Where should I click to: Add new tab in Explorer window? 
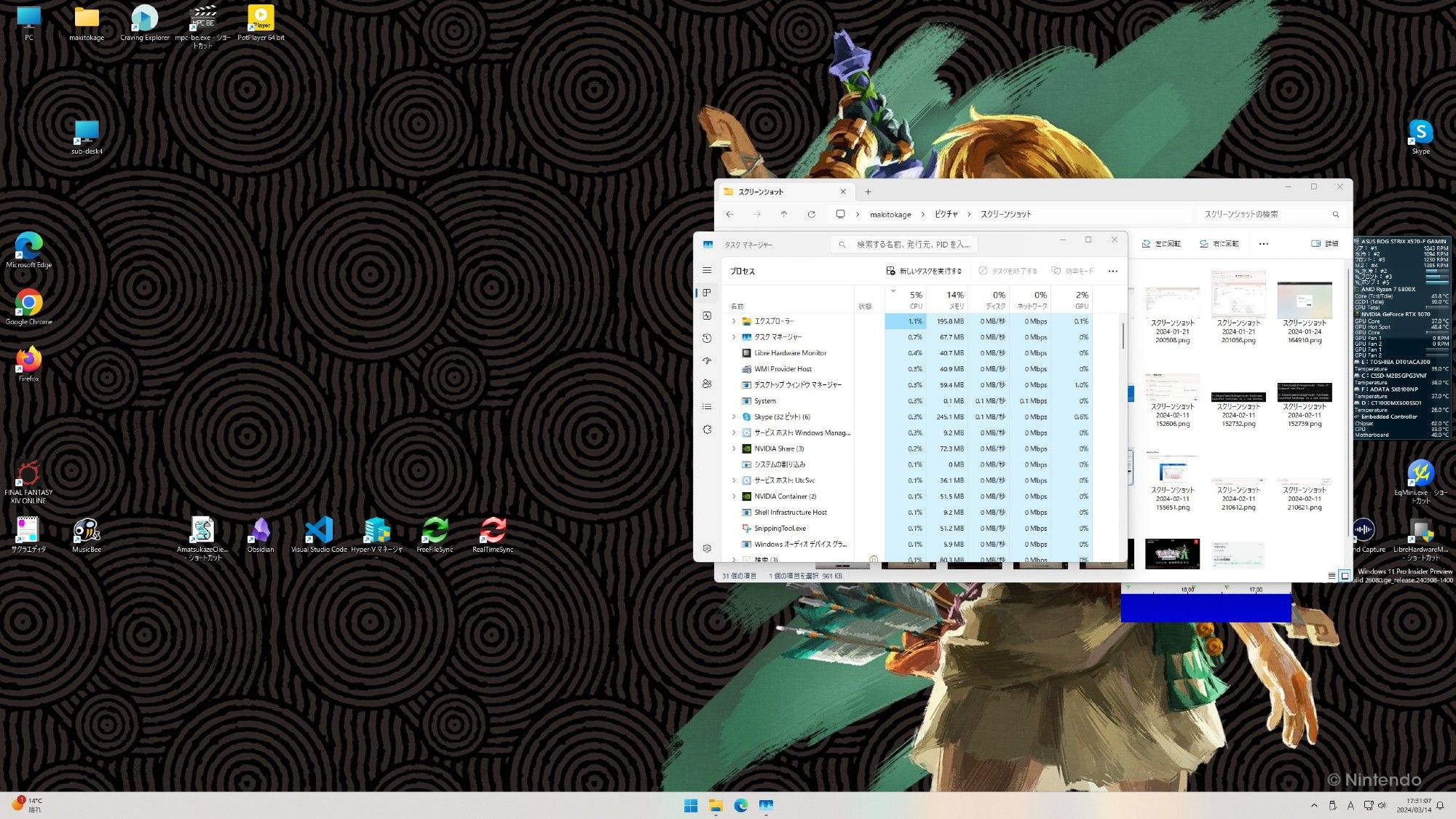click(868, 192)
